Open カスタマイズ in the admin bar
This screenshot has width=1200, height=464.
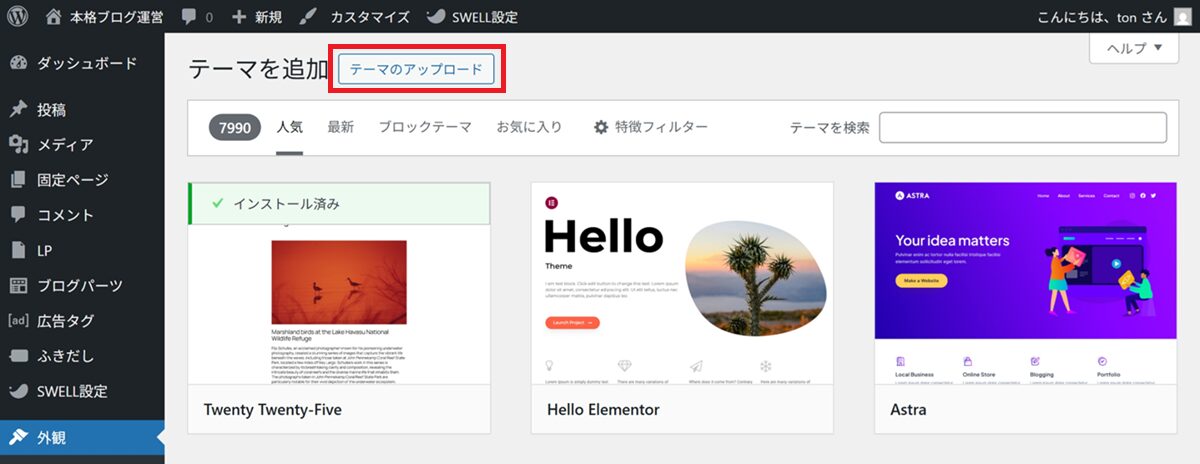[x=356, y=17]
